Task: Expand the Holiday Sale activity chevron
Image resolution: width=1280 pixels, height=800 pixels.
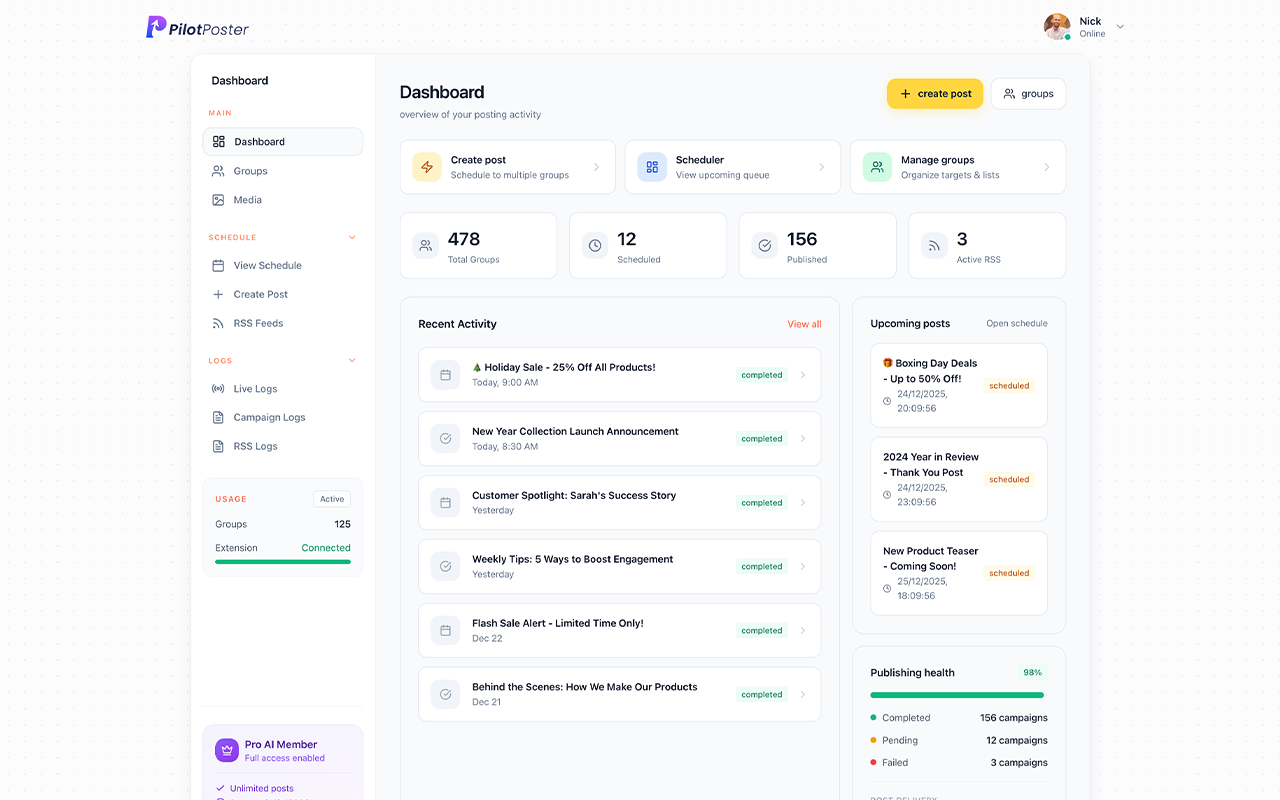Action: [803, 375]
